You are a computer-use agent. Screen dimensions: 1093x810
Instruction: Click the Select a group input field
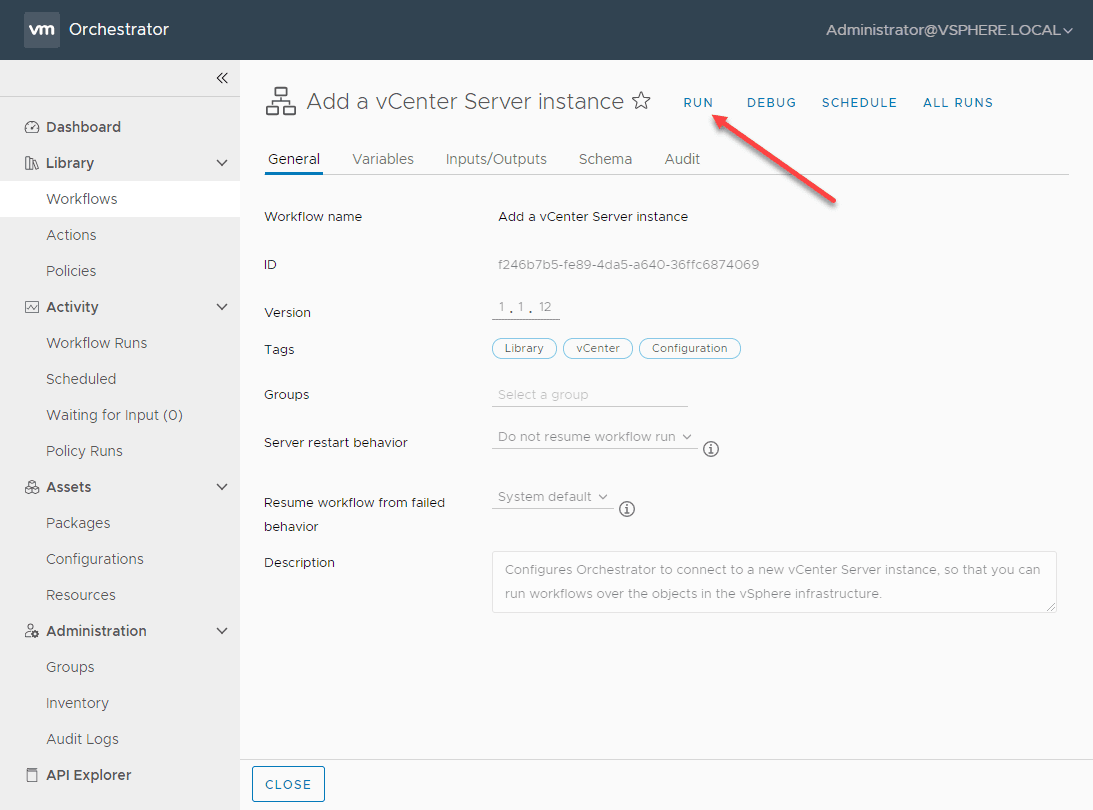(589, 394)
